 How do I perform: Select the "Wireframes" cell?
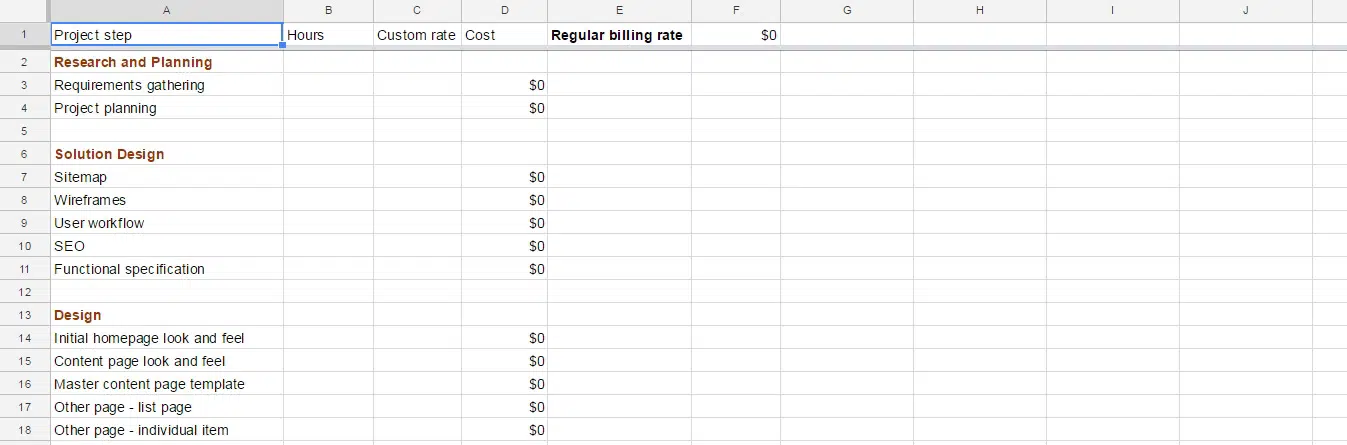point(90,200)
